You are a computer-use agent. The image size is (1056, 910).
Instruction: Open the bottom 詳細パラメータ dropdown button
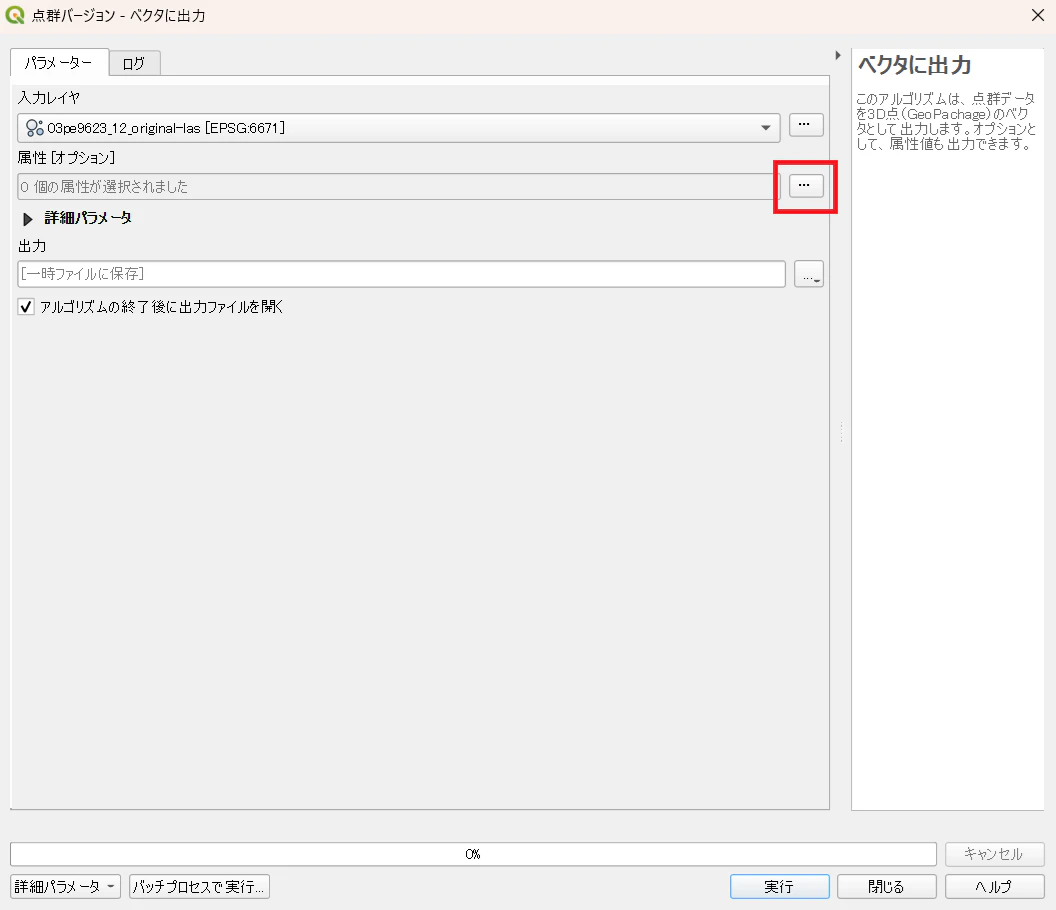pyautogui.click(x=65, y=886)
